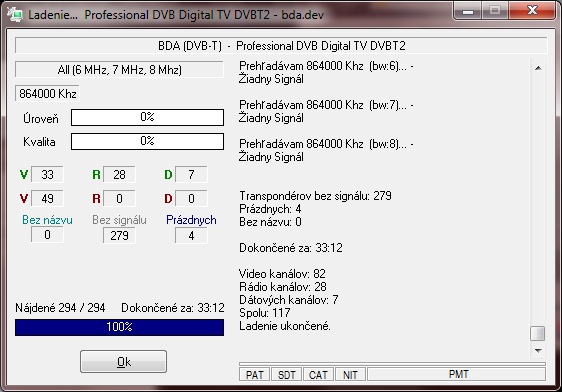This screenshot has height=392, width=562.
Task: Click the Nájdené 294 / 294 text
Action: (x=60, y=308)
